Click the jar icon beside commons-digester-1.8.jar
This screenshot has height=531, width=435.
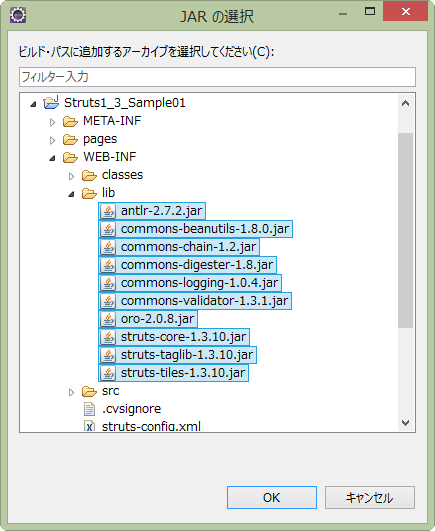pos(108,265)
